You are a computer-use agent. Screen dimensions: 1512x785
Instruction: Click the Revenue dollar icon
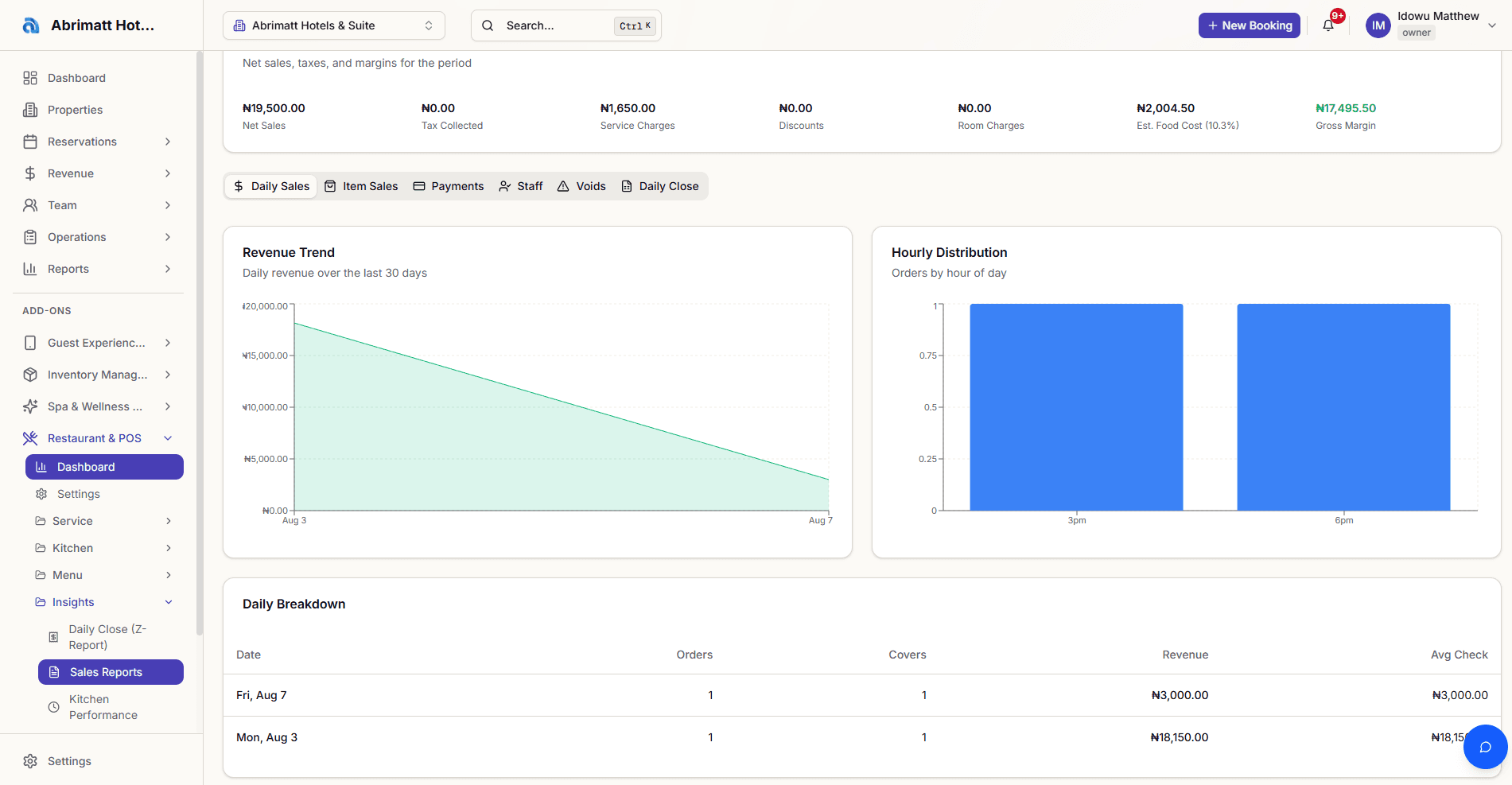click(30, 173)
